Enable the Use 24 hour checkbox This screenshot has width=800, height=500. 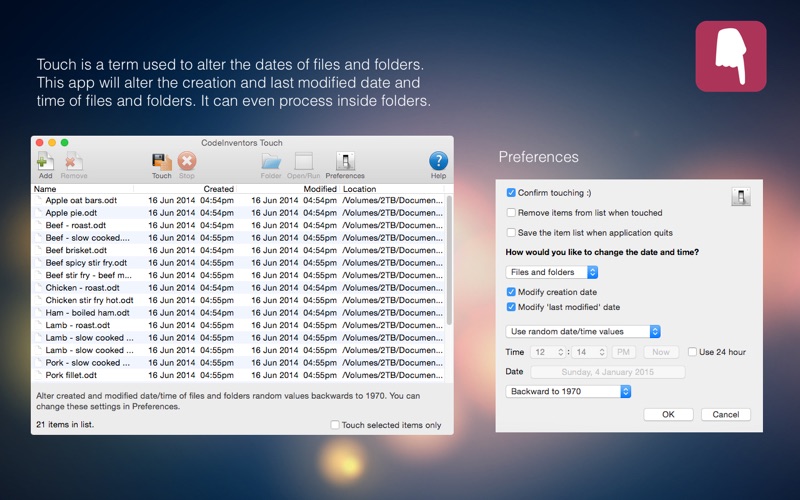[x=692, y=352]
